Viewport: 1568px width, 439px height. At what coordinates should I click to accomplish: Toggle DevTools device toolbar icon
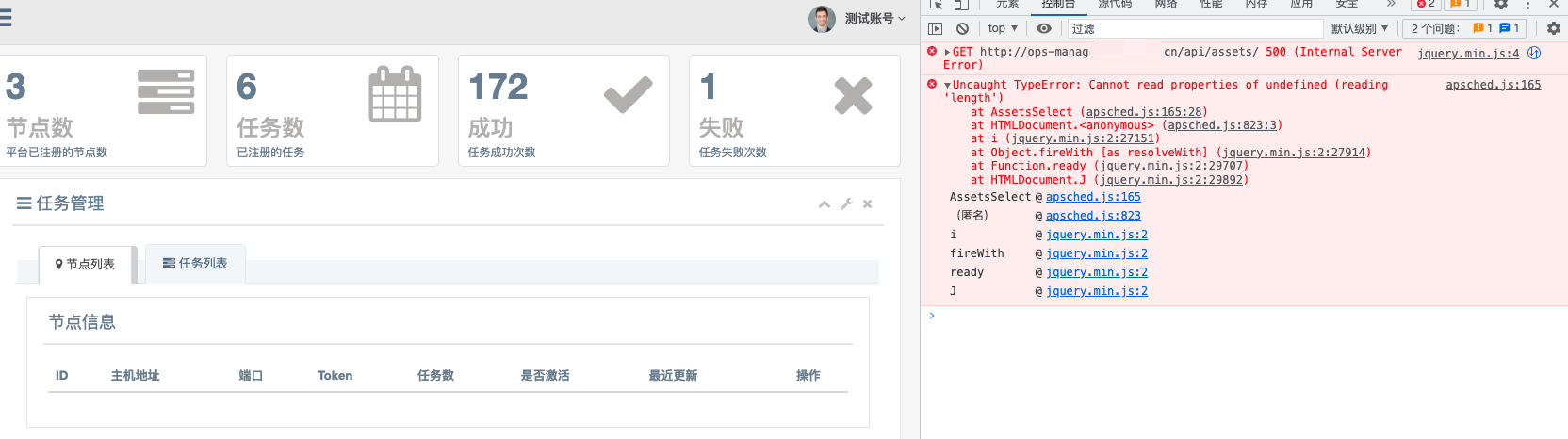[x=961, y=4]
